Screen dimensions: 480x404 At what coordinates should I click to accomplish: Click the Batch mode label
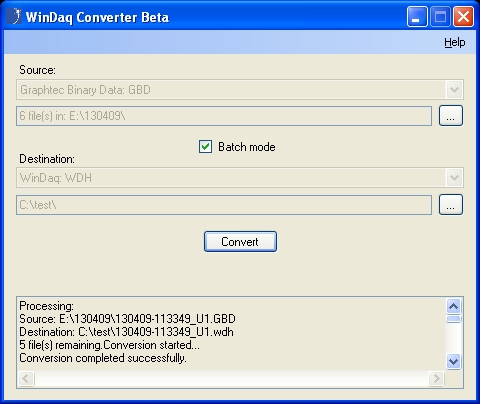(x=247, y=147)
